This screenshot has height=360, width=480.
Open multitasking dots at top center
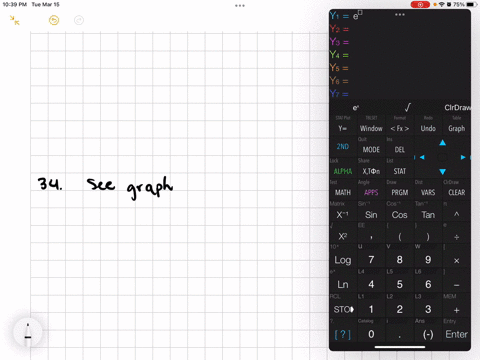(x=240, y=6)
